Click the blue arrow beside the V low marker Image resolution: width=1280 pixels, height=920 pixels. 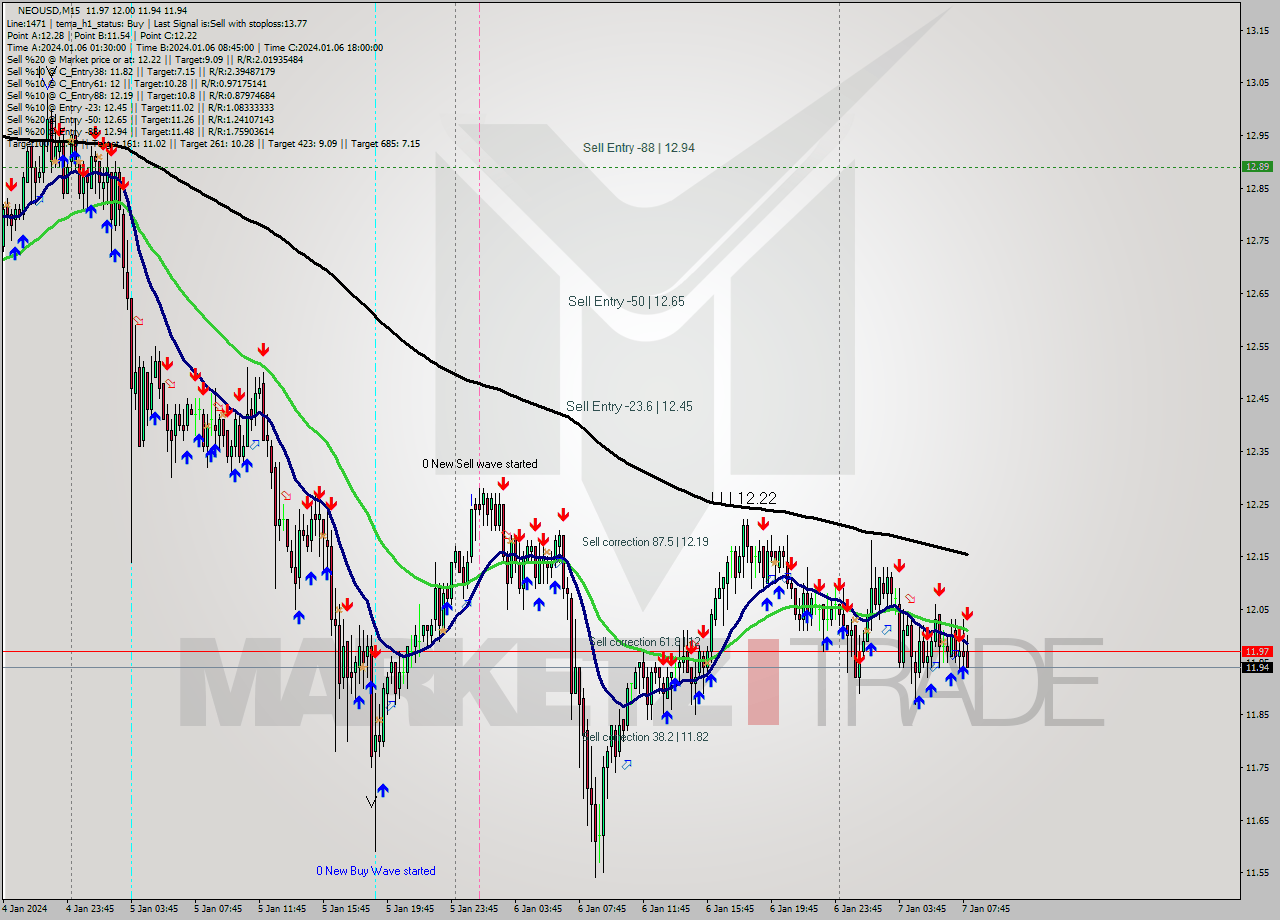382,790
